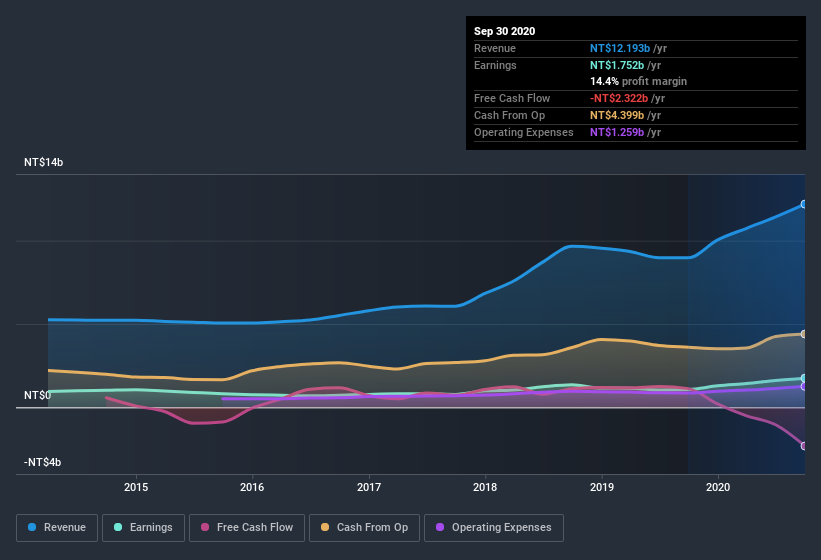Click the Earnings label in tooltip
The image size is (821, 560).
[495, 65]
